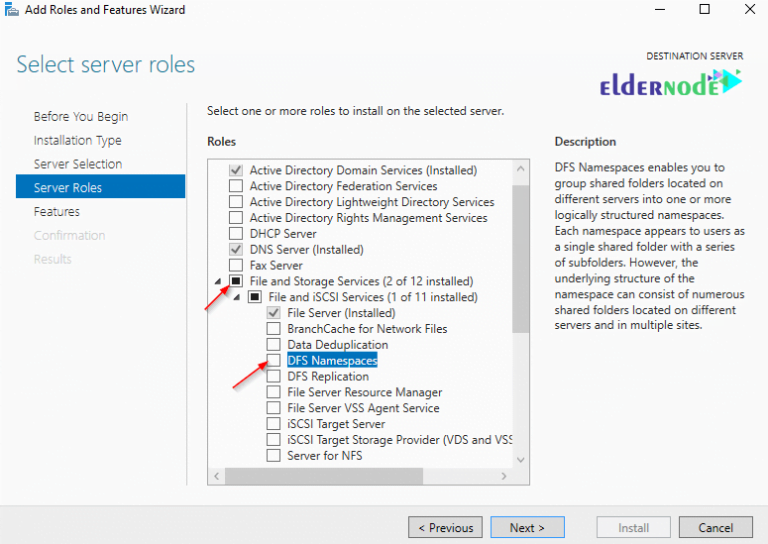Screen dimensions: 768x544
Task: Go back with Previous button
Action: click(x=445, y=527)
